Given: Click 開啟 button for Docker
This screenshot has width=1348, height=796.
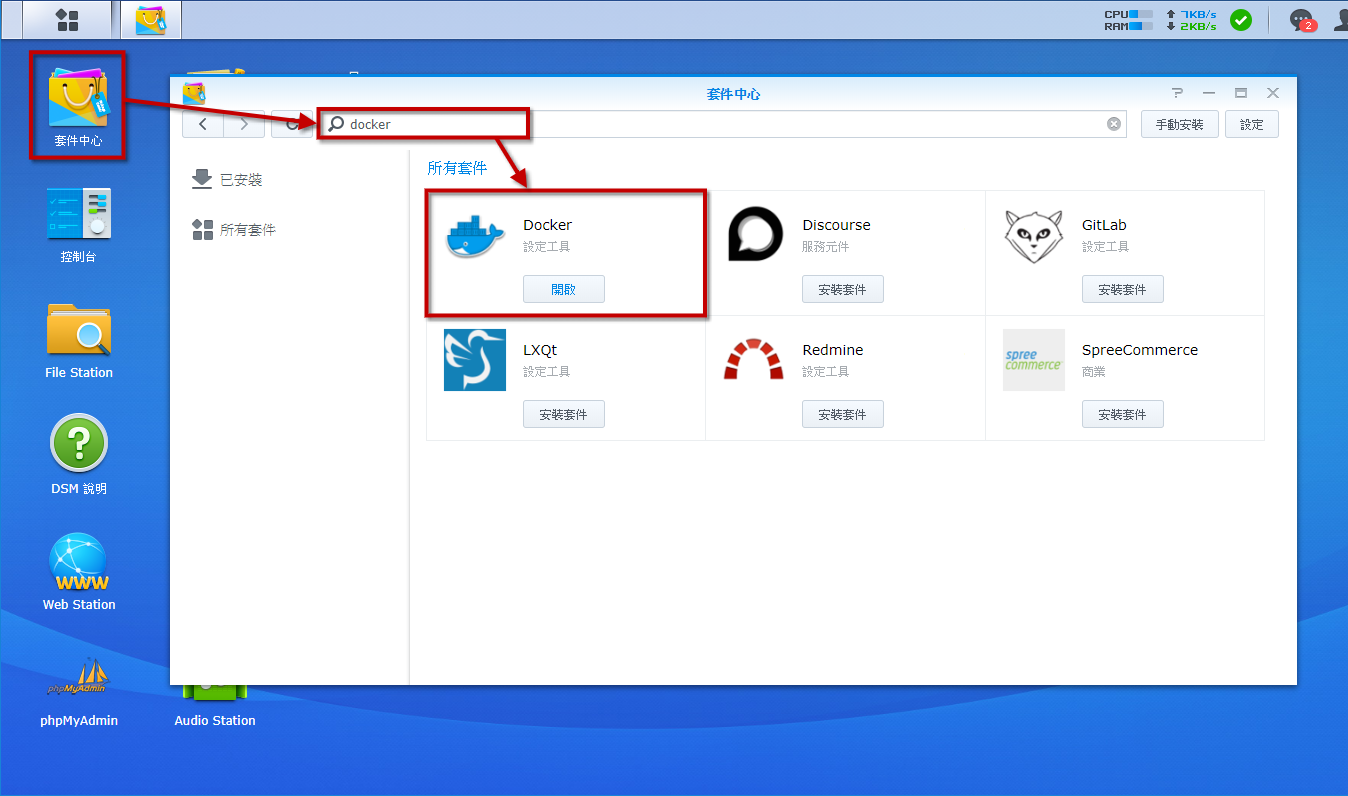Looking at the screenshot, I should click(564, 289).
